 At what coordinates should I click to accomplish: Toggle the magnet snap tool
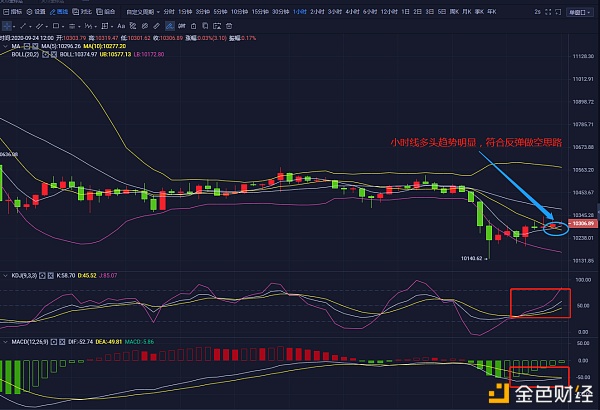pos(182,26)
